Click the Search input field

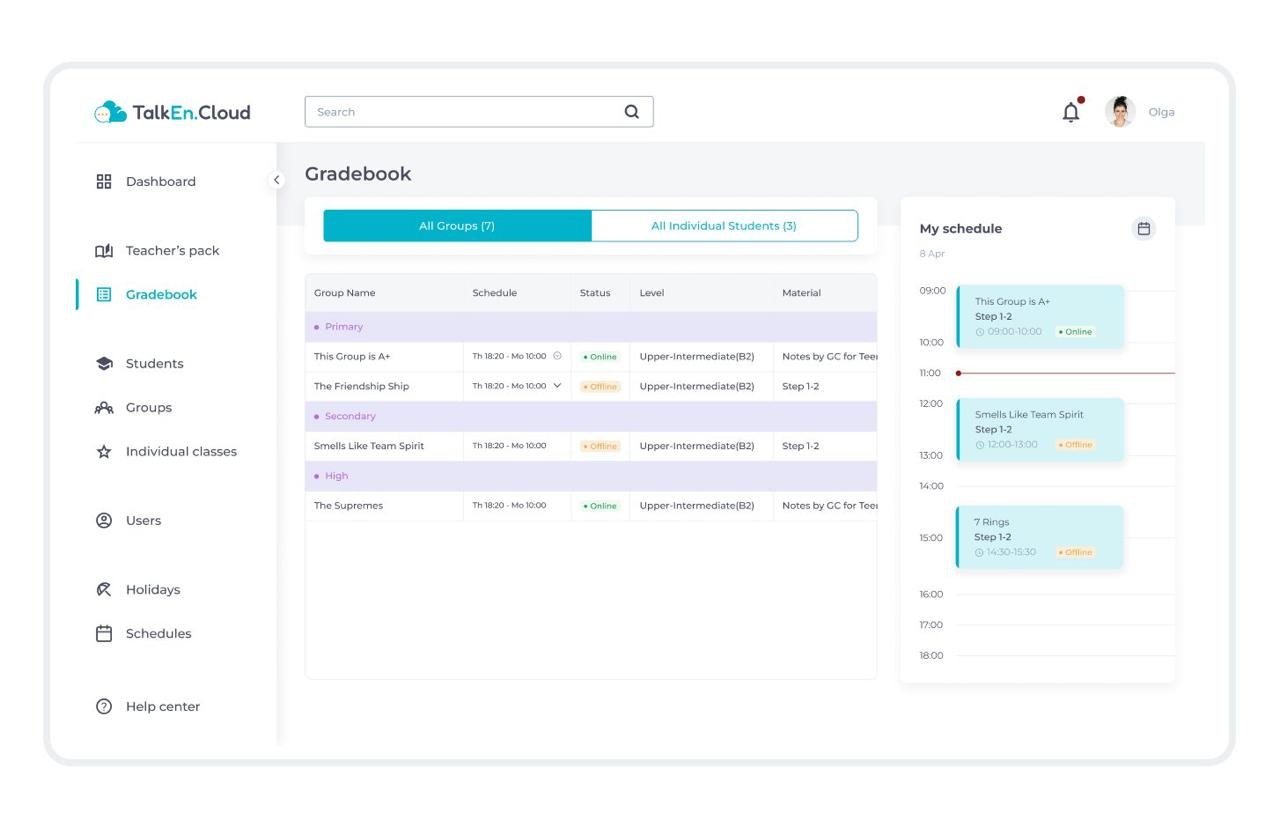tap(450, 111)
